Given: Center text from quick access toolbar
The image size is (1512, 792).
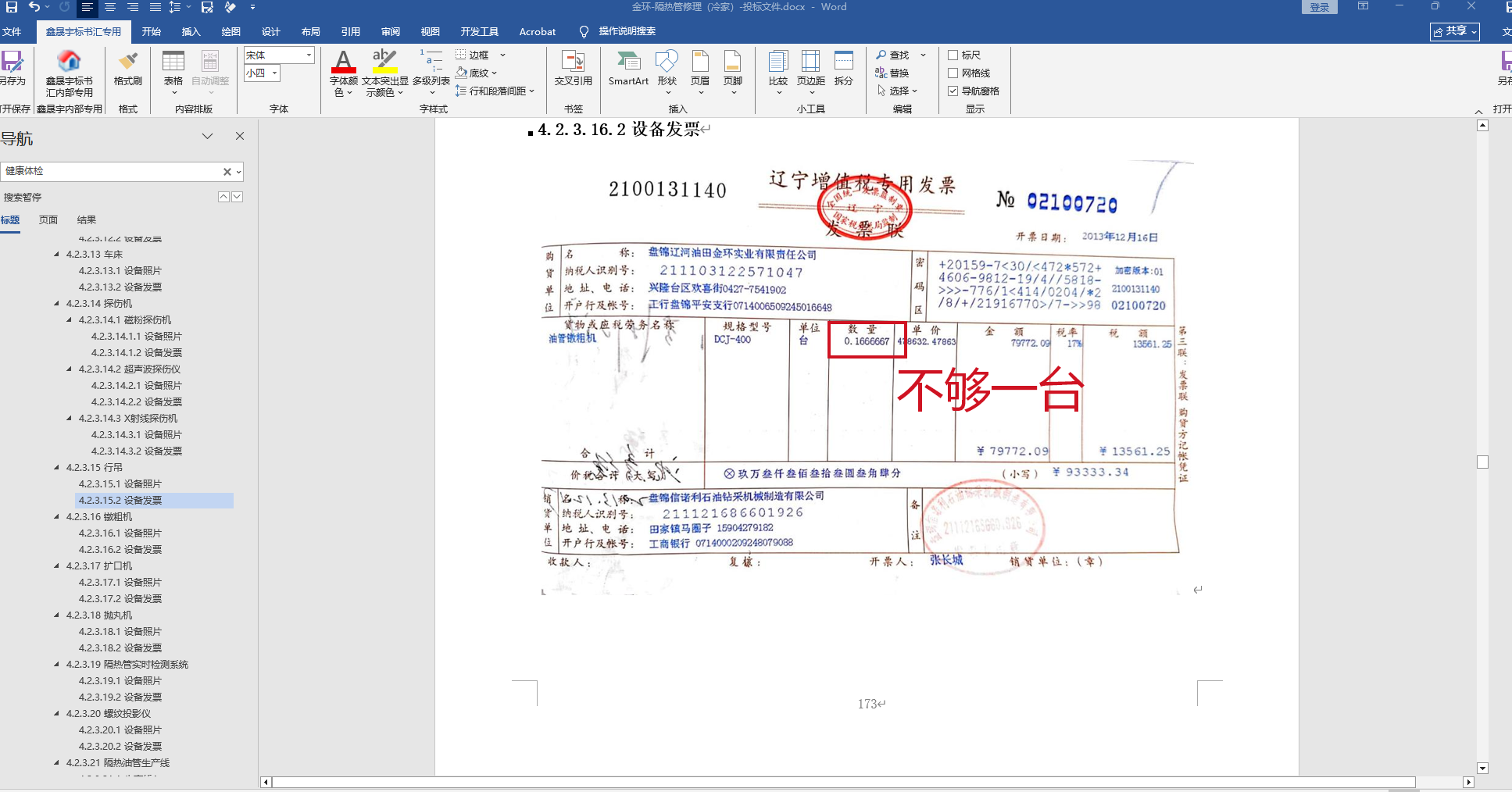Looking at the screenshot, I should (109, 7).
